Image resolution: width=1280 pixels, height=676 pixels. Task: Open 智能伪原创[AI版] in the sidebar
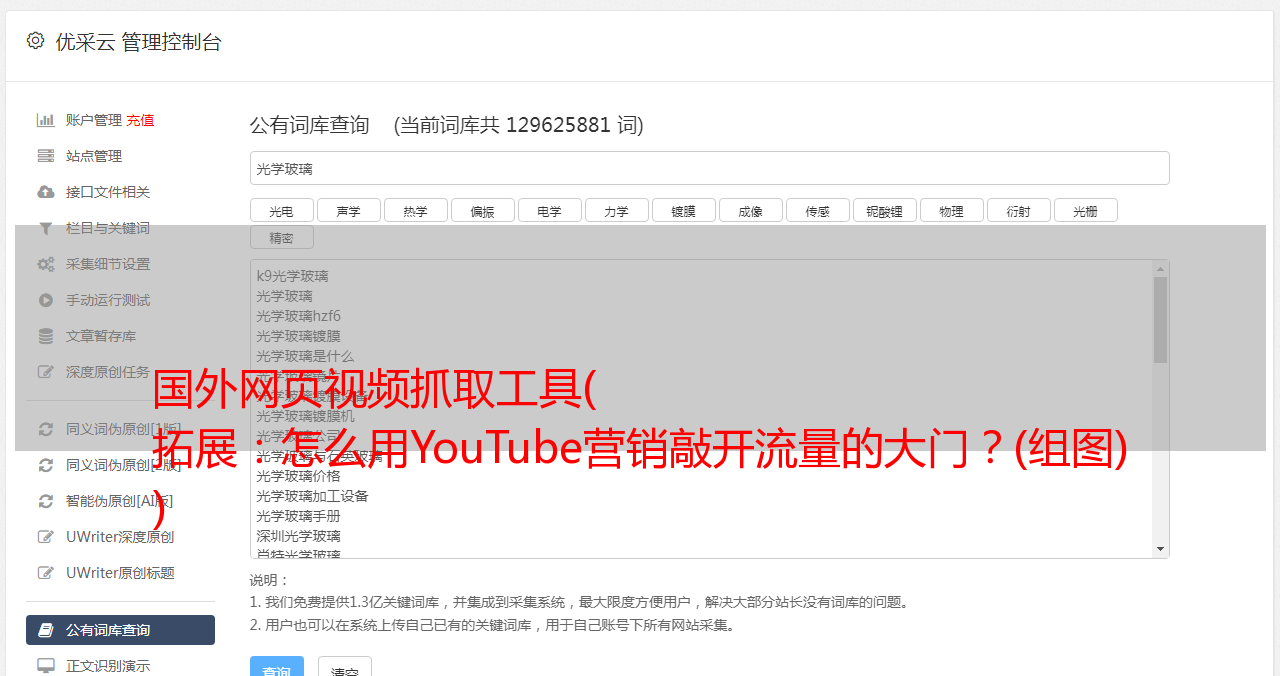119,501
